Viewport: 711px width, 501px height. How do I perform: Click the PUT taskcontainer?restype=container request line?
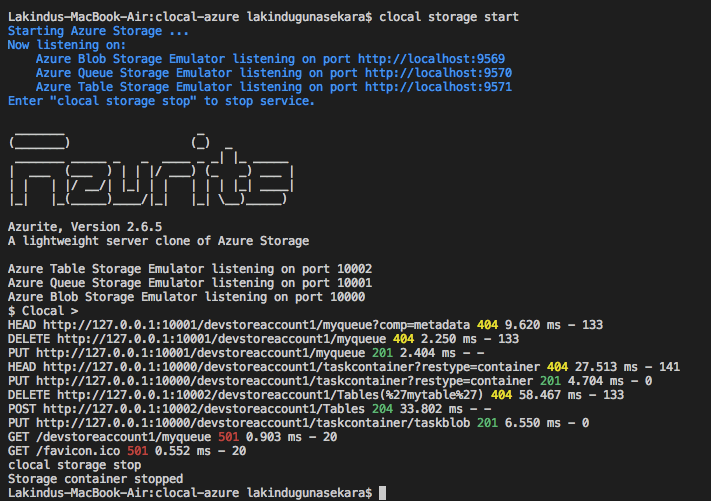point(330,382)
